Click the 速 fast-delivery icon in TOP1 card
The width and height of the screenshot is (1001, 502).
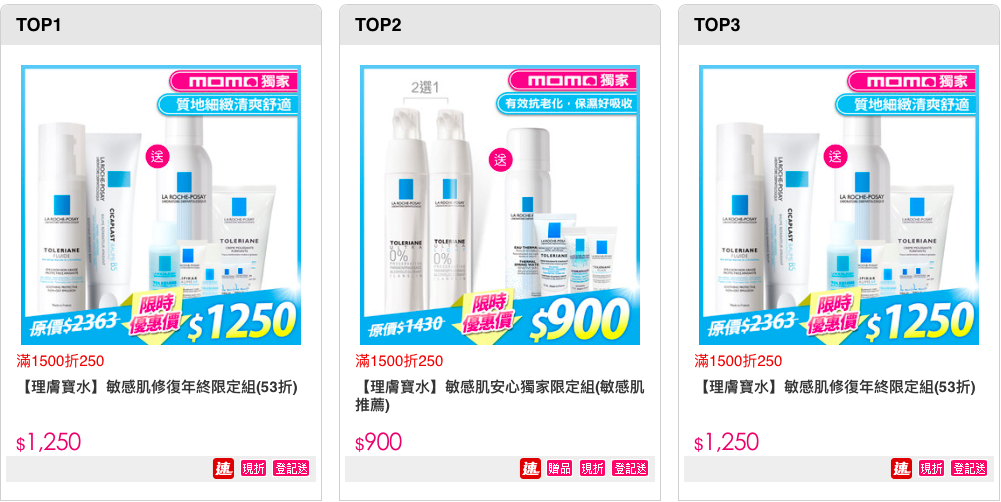point(223,469)
